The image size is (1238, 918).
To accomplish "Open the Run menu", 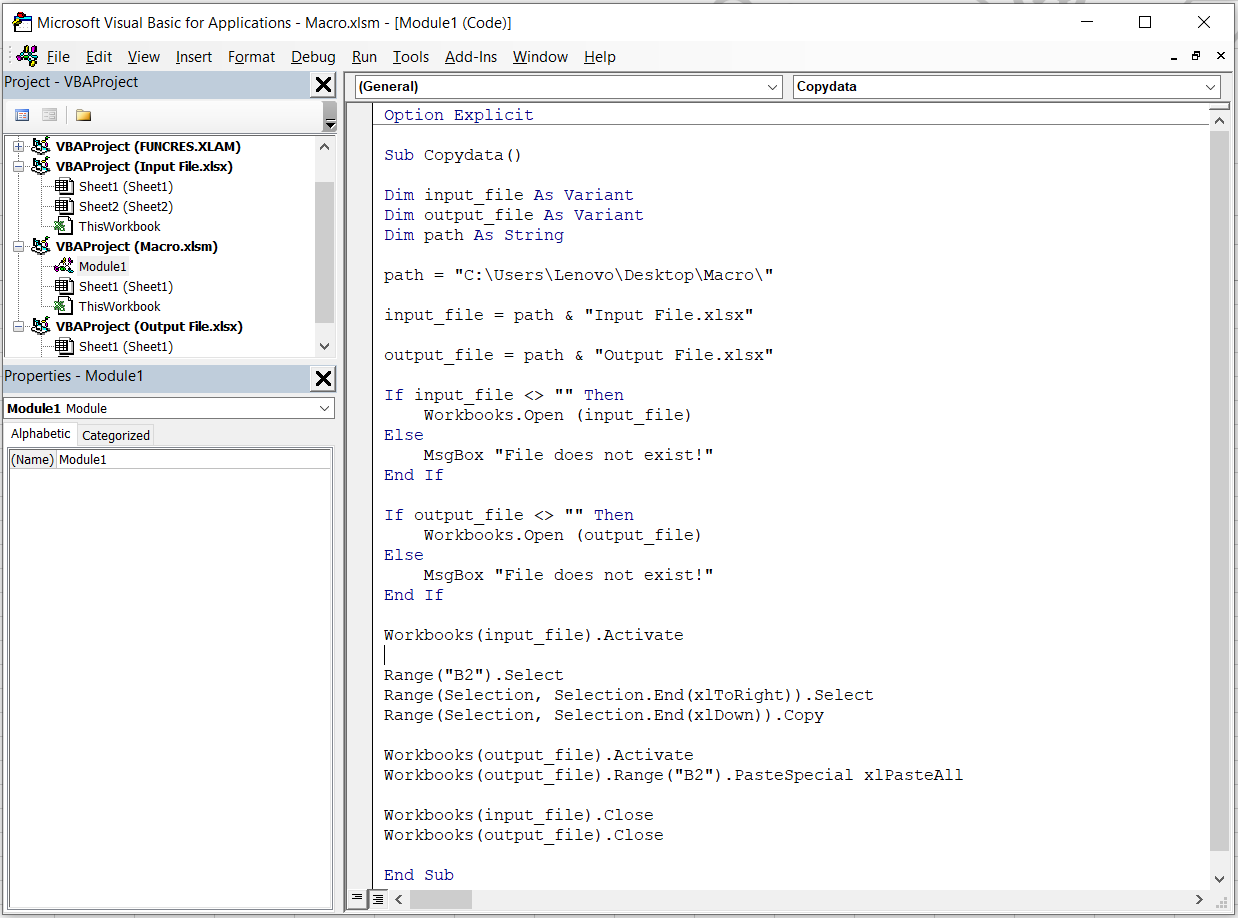I will (x=364, y=57).
